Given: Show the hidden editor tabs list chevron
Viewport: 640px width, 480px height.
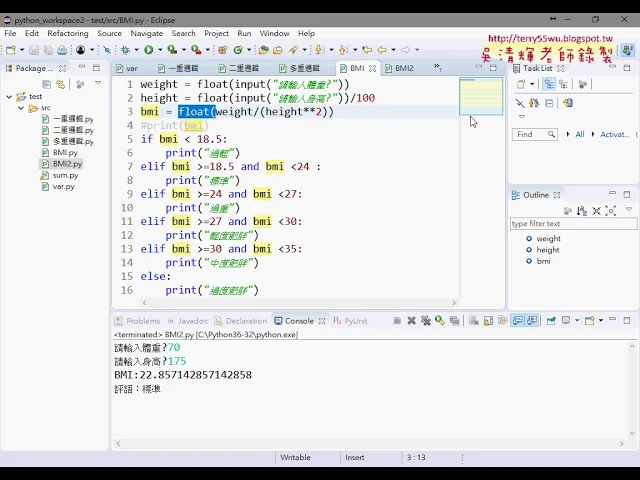Looking at the screenshot, I should pos(437,67).
